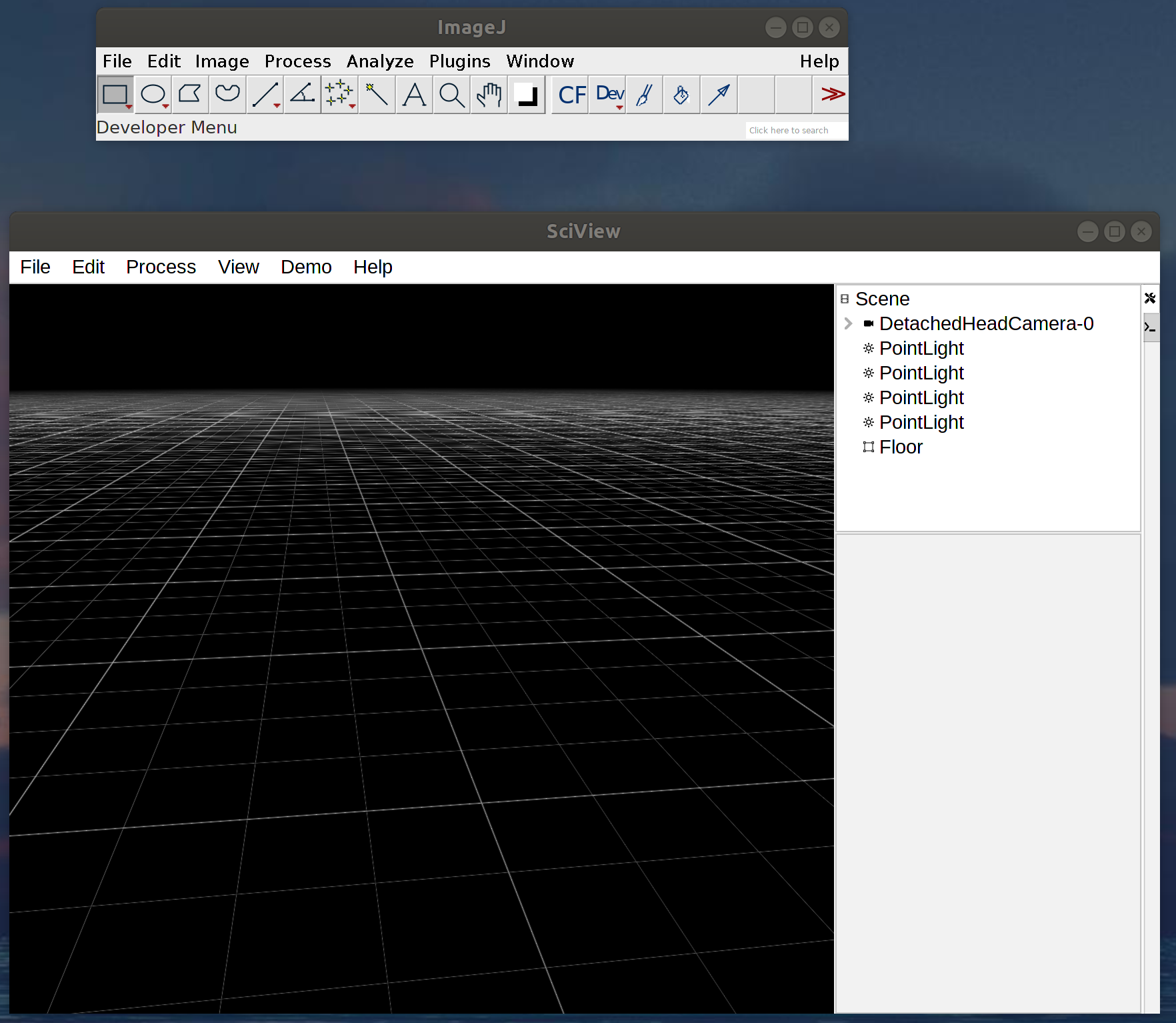The image size is (1176, 1023).
Task: Open the More Tools double-arrow menu
Action: 831,95
